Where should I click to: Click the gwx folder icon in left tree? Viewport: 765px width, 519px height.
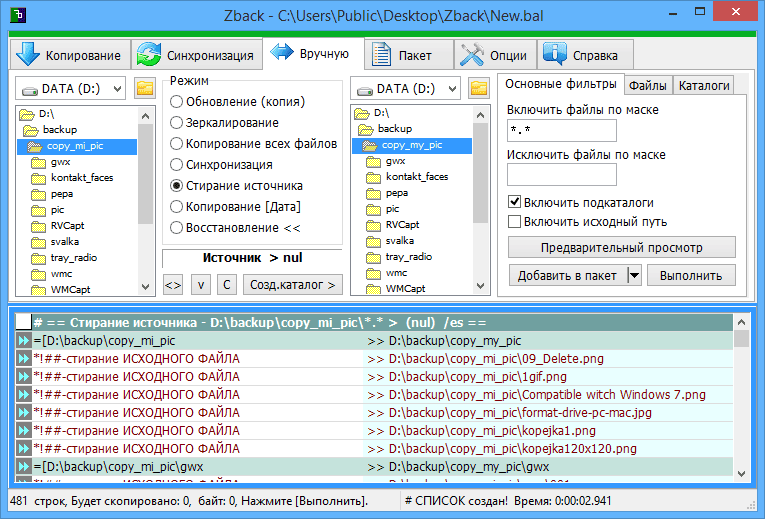(39, 162)
